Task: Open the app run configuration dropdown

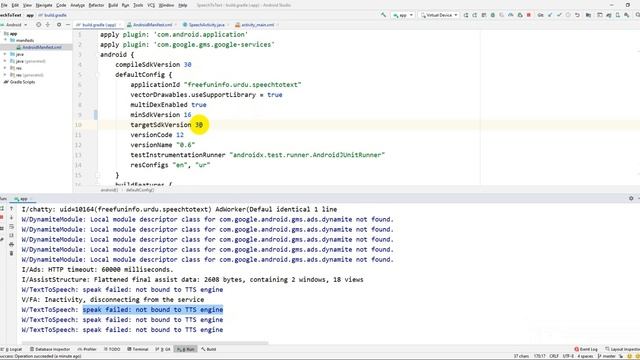Action: [x=403, y=15]
